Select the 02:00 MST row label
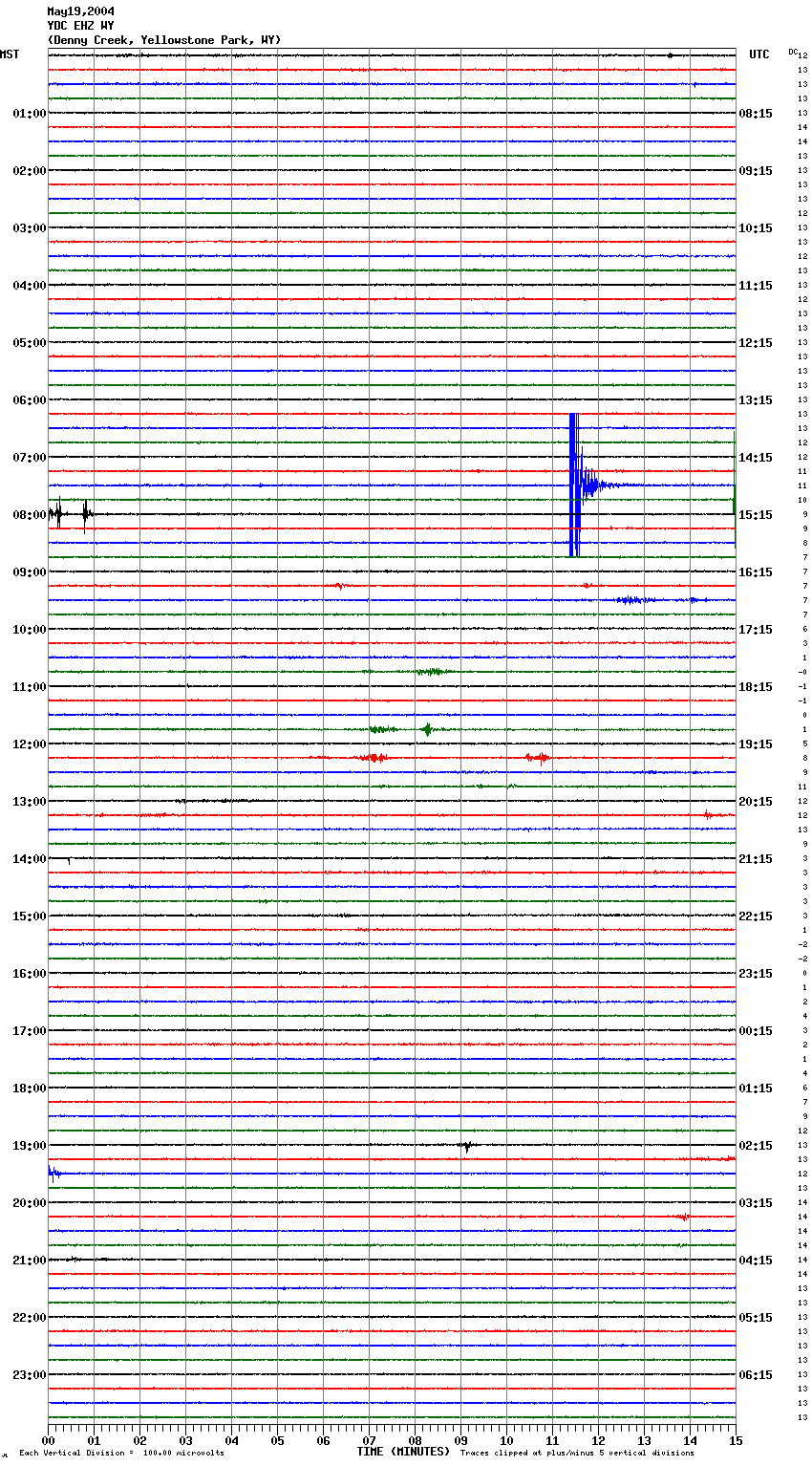812x1466 pixels. pos(30,171)
